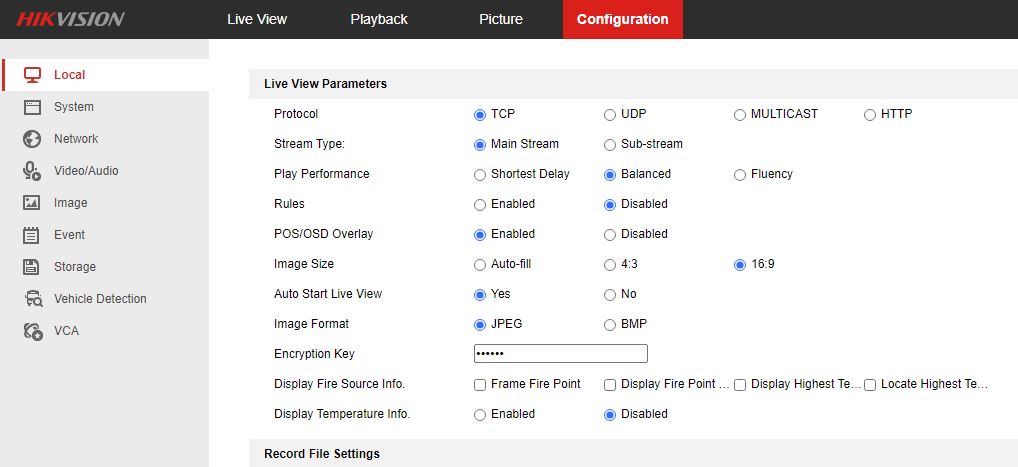
Task: Switch to the Live View tab
Action: click(257, 19)
